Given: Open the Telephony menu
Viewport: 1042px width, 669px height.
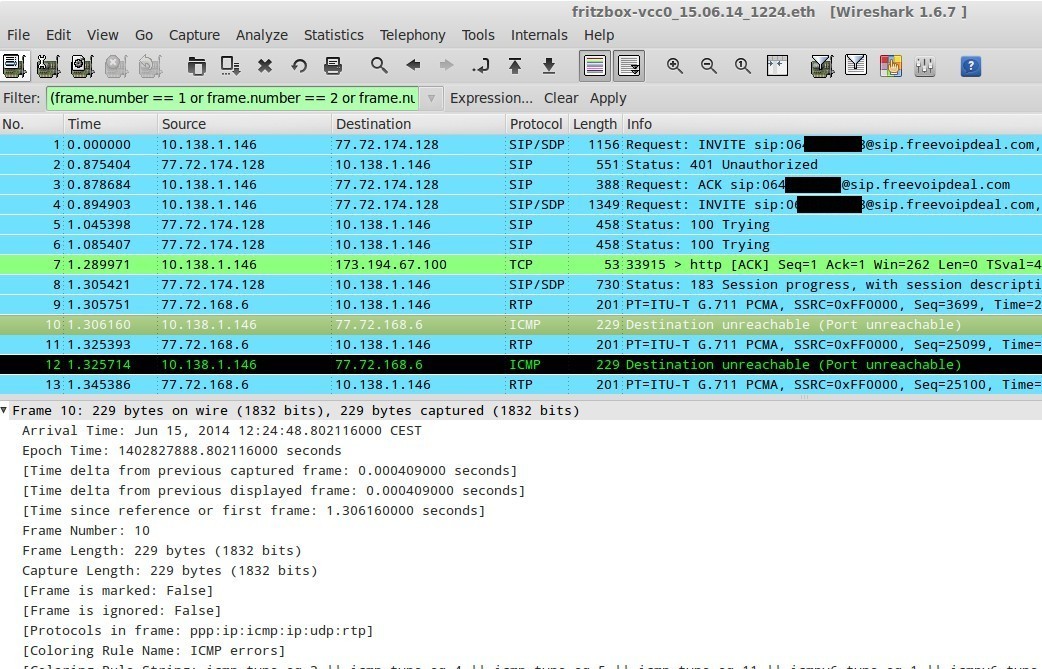Looking at the screenshot, I should [x=412, y=35].
